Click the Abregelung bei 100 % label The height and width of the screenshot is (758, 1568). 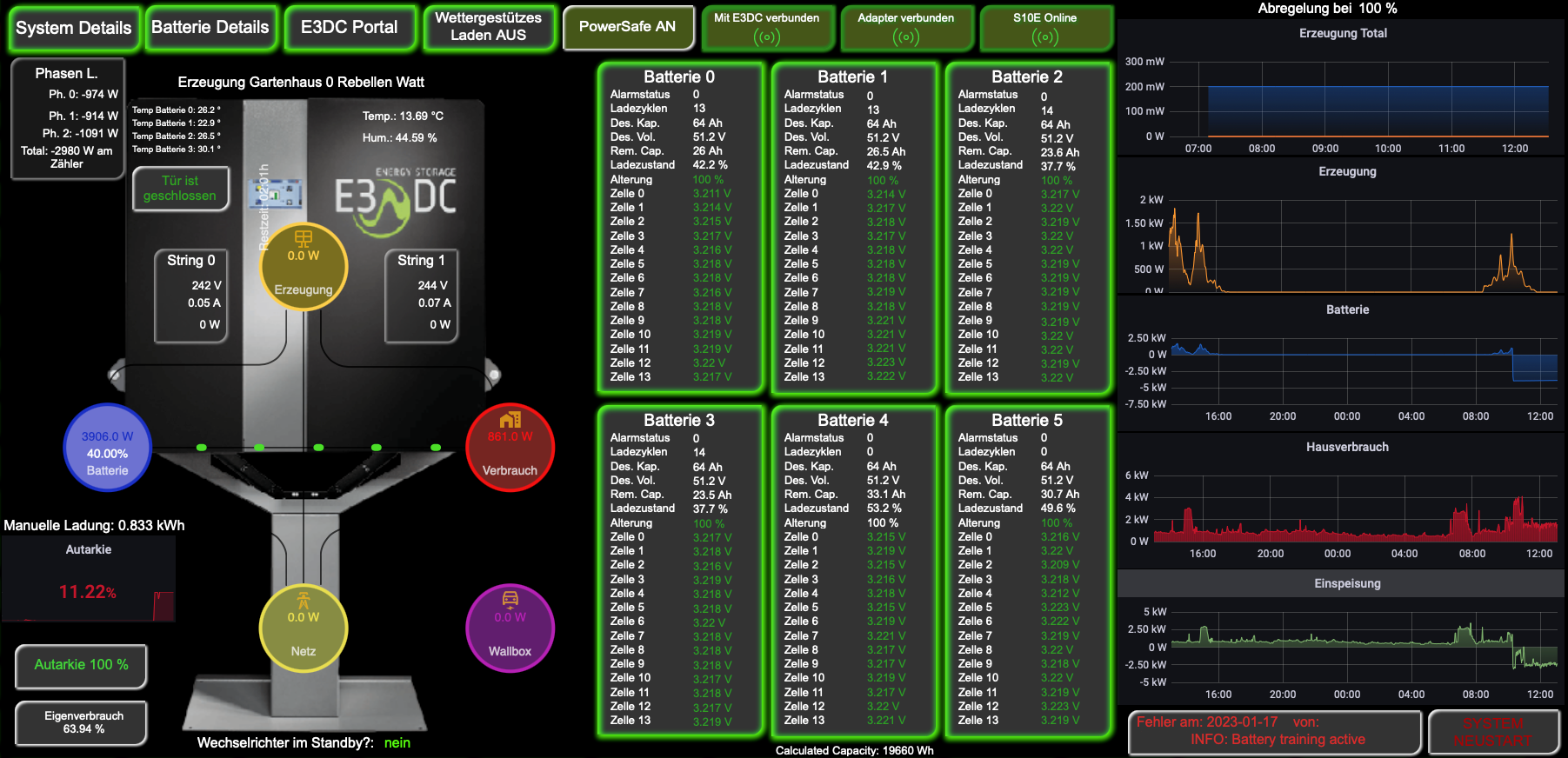pyautogui.click(x=1327, y=9)
